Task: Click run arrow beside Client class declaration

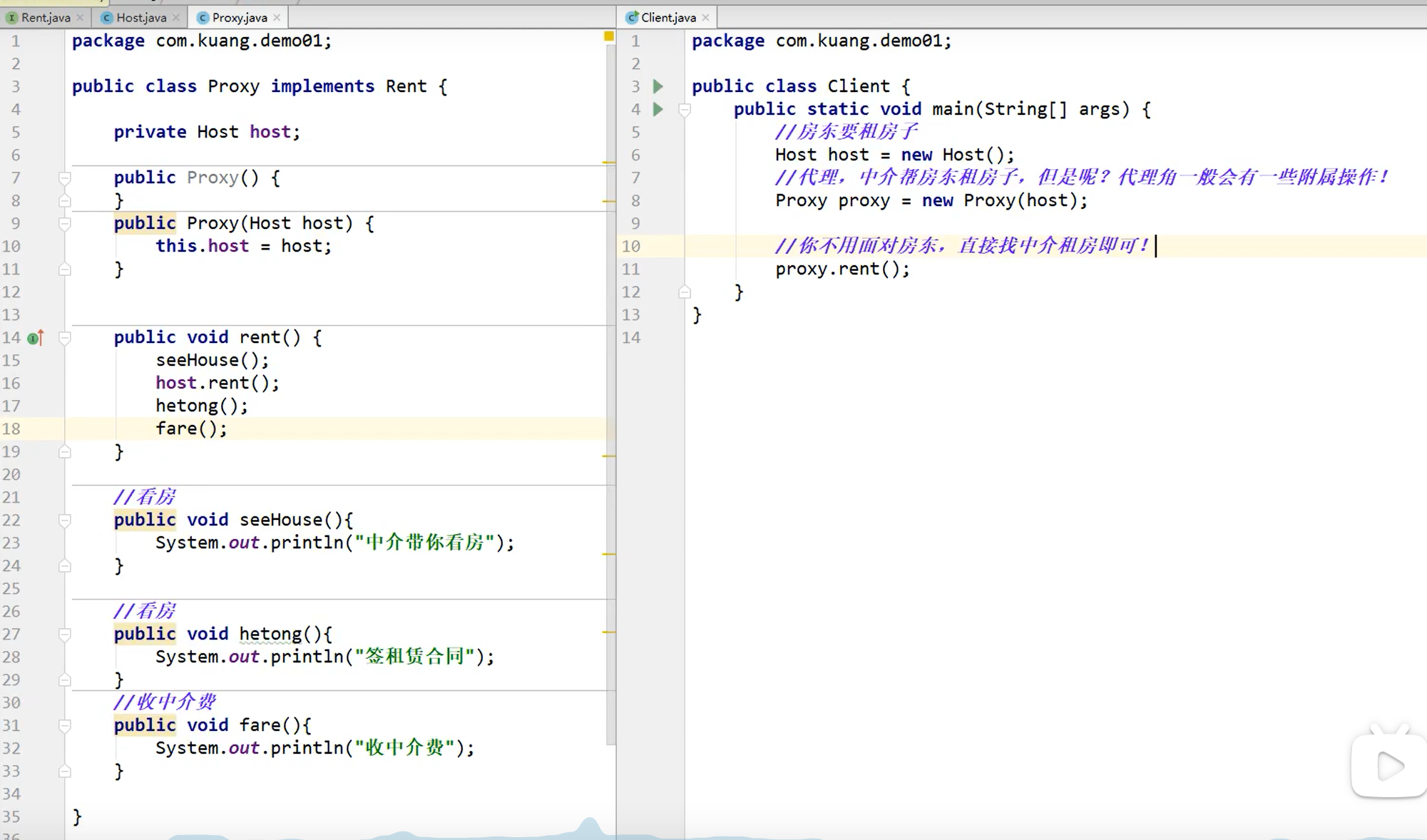Action: 658,86
